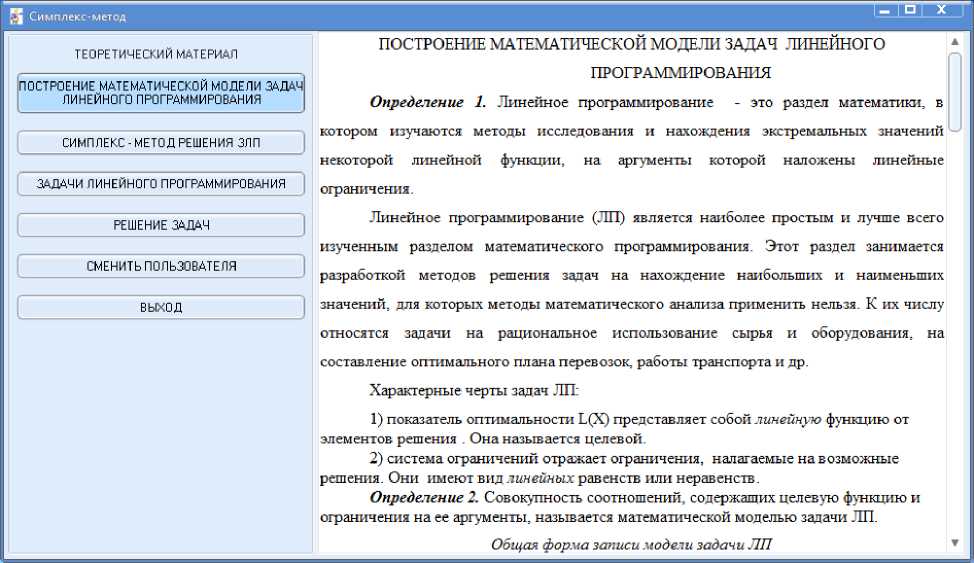Click the italic word 'линейных' in the text
The image size is (974, 563).
tap(540, 478)
